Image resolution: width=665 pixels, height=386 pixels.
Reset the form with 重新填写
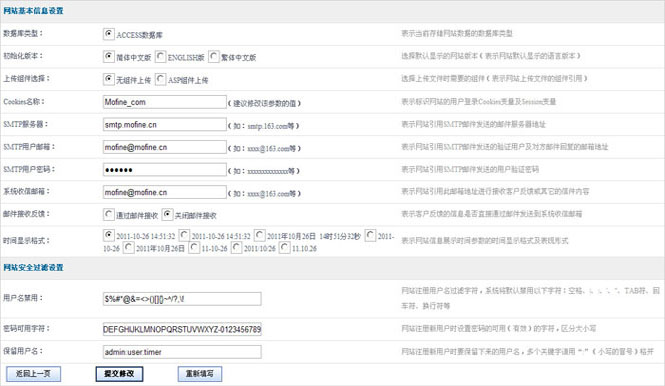point(200,374)
